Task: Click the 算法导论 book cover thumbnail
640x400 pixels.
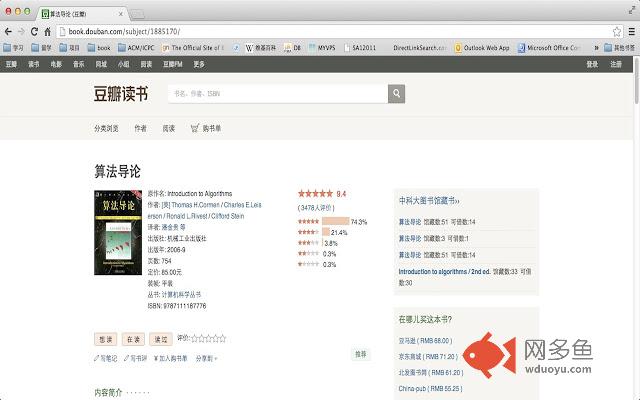Action: point(118,232)
